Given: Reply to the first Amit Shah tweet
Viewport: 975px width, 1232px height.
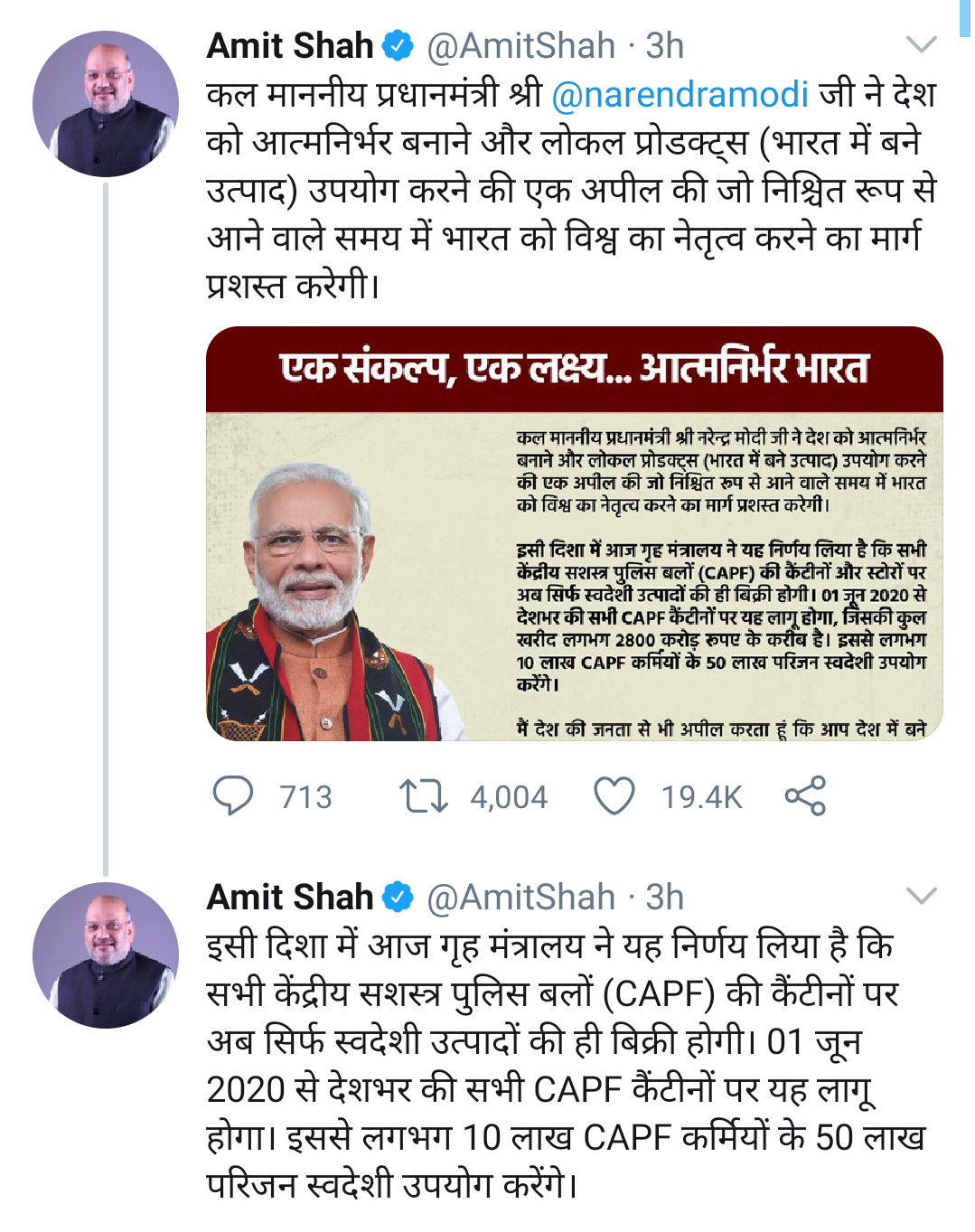Looking at the screenshot, I should point(232,796).
